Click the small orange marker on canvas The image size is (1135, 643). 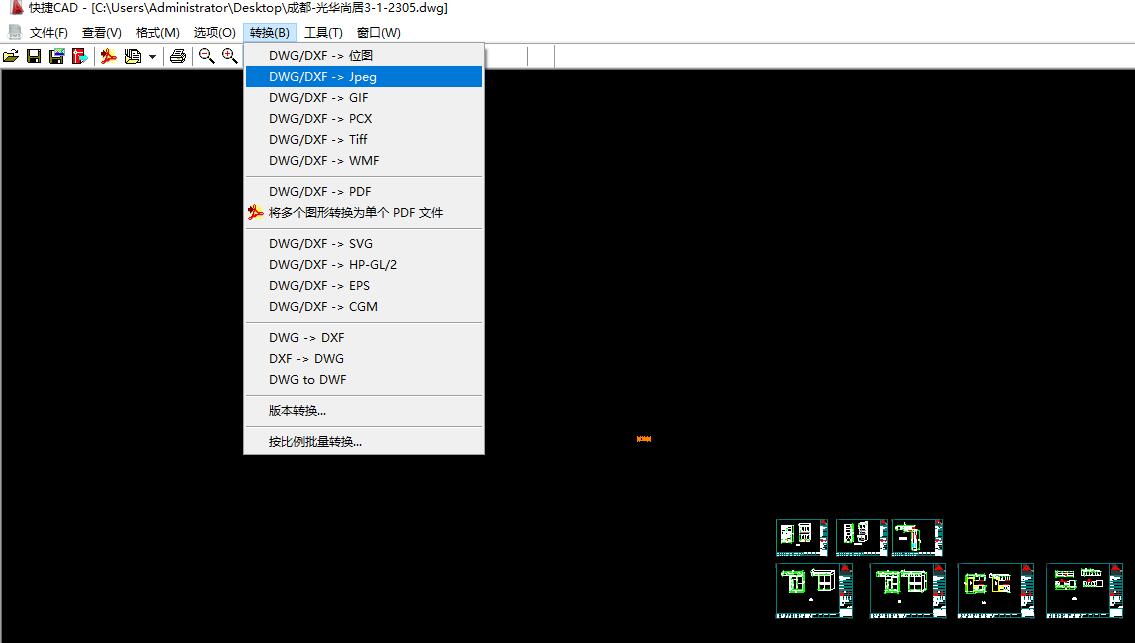pos(644,439)
